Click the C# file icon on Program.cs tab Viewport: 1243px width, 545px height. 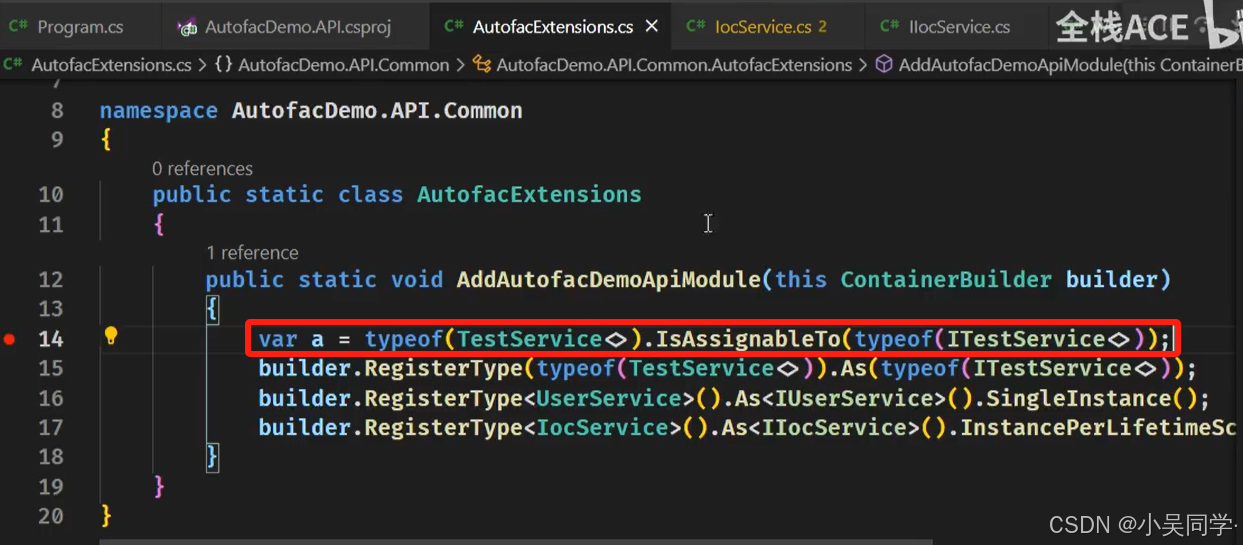18,27
